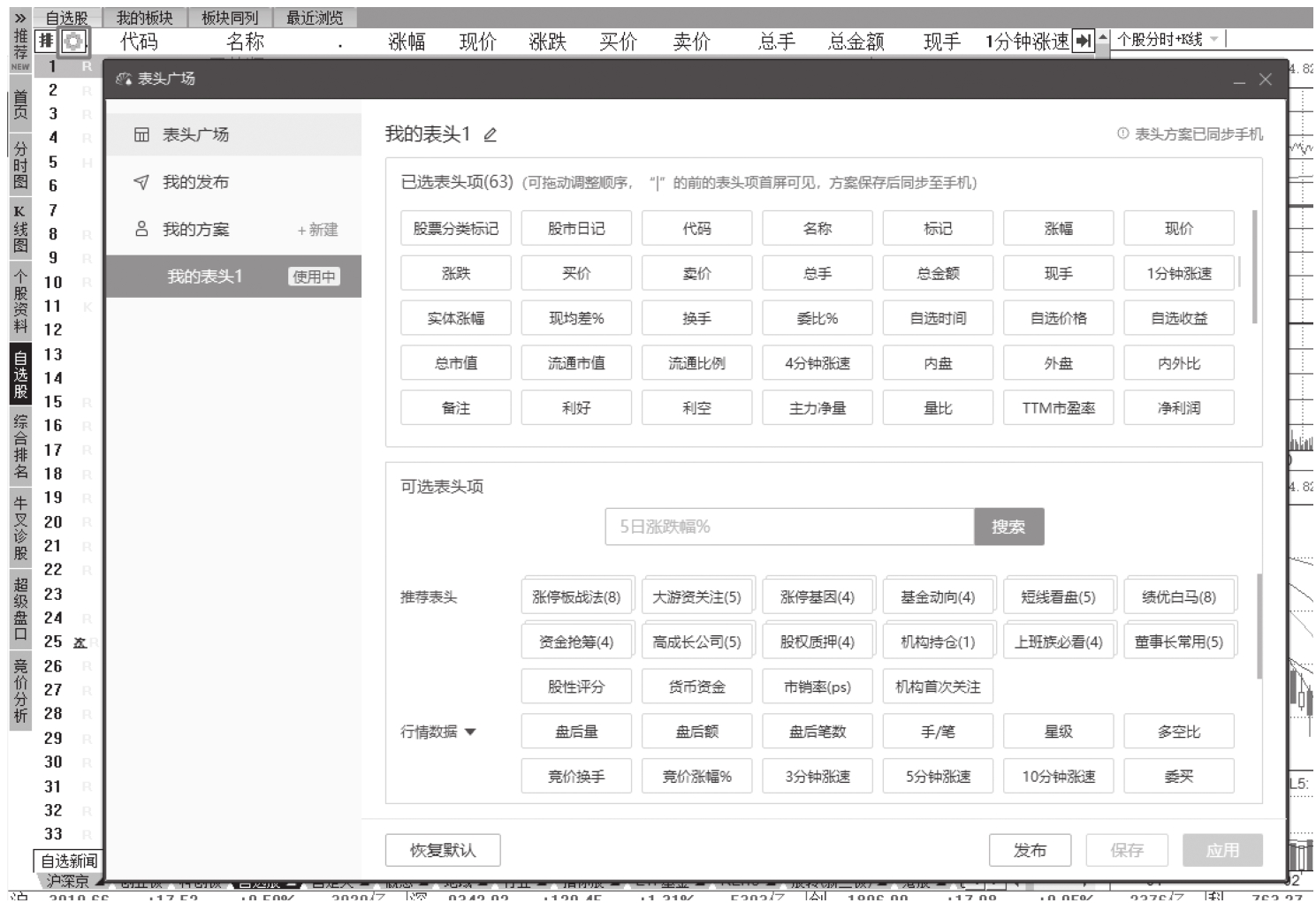Click the arrow icon right of 1分钟涨速 column header
1316x903 pixels.
pos(1084,41)
